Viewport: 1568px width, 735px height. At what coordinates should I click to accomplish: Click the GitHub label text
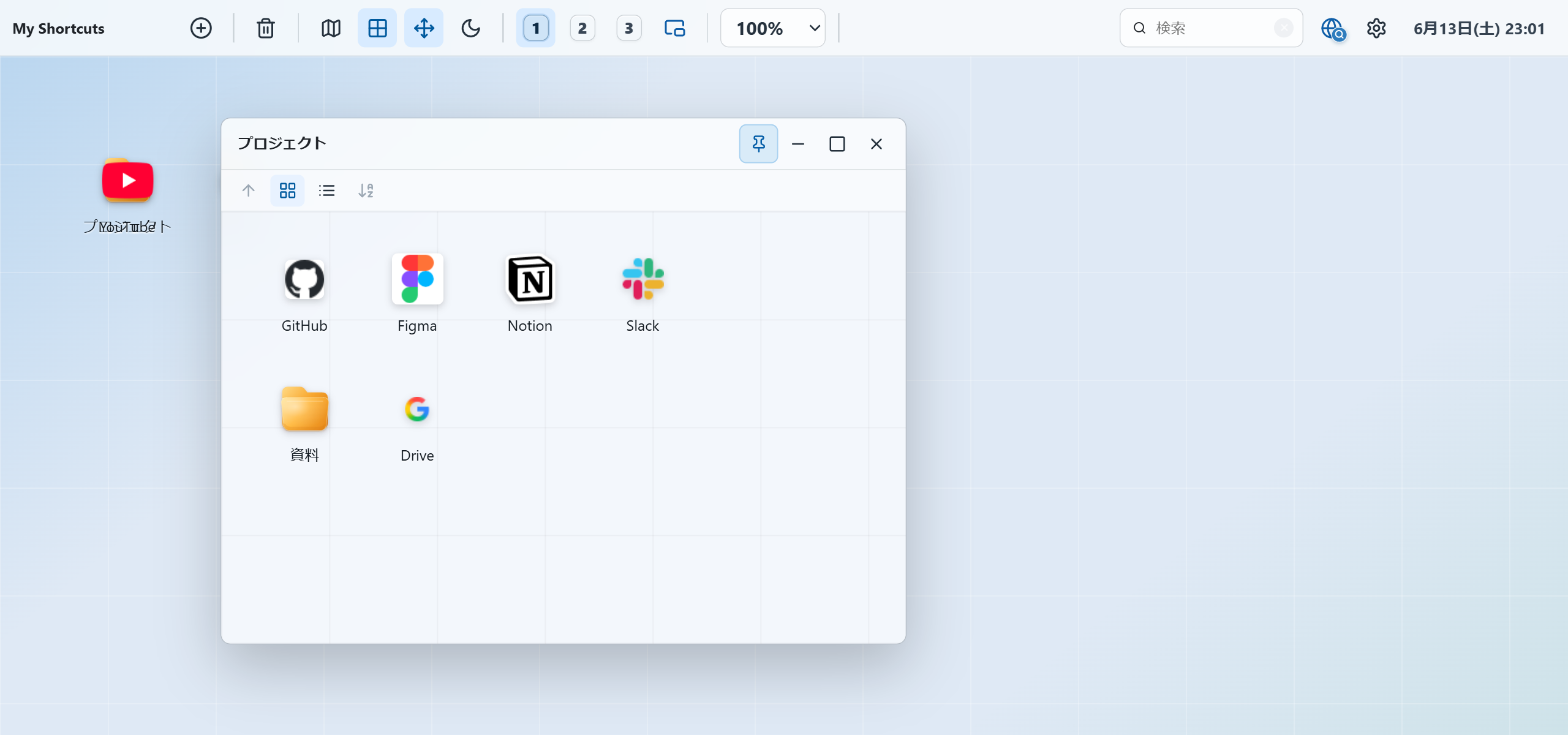pos(304,326)
